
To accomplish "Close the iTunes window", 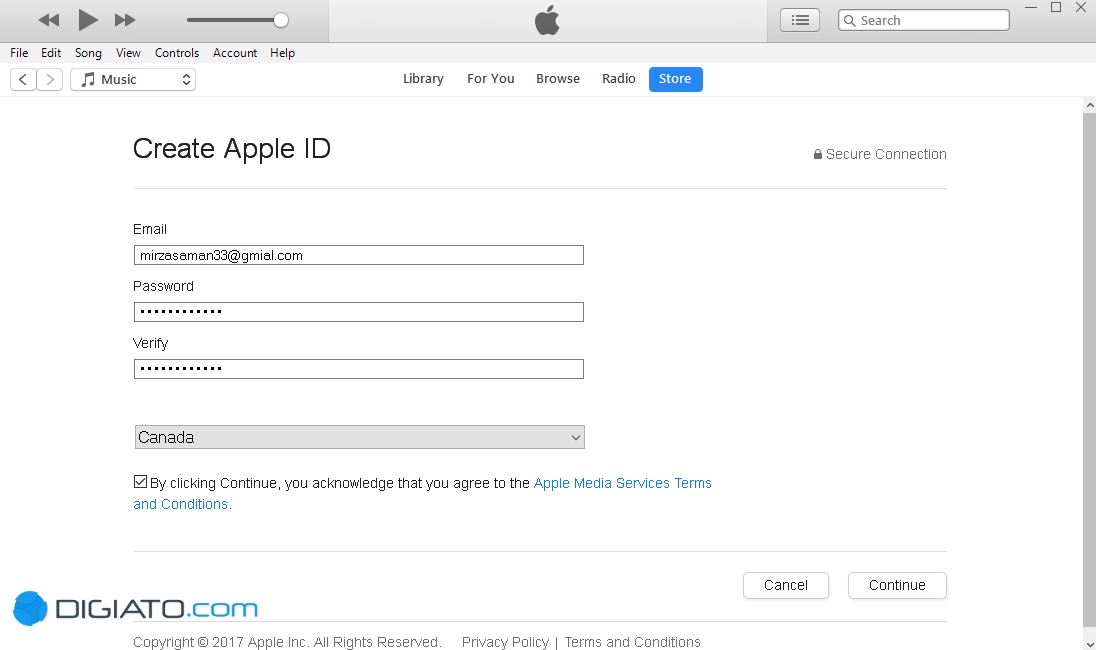I will 1081,8.
